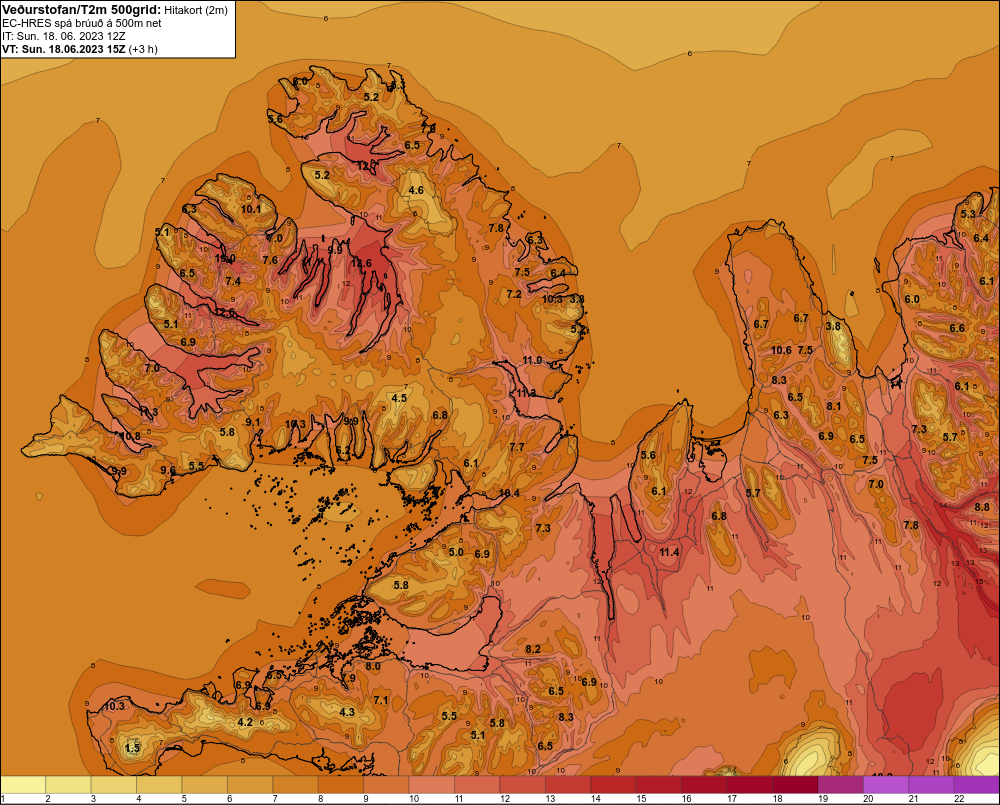The image size is (1000, 805).
Task: Click the '10.8' temperature label
Action: click(131, 436)
